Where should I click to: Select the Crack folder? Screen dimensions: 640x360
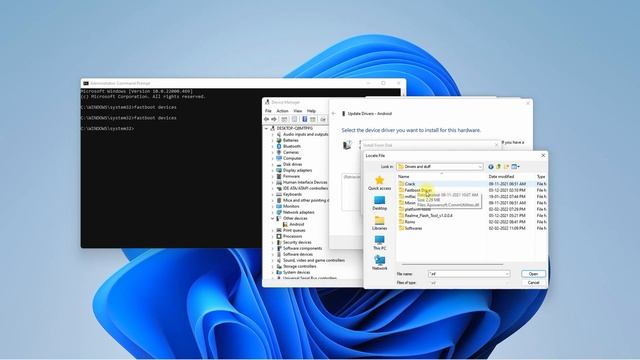[x=407, y=184]
